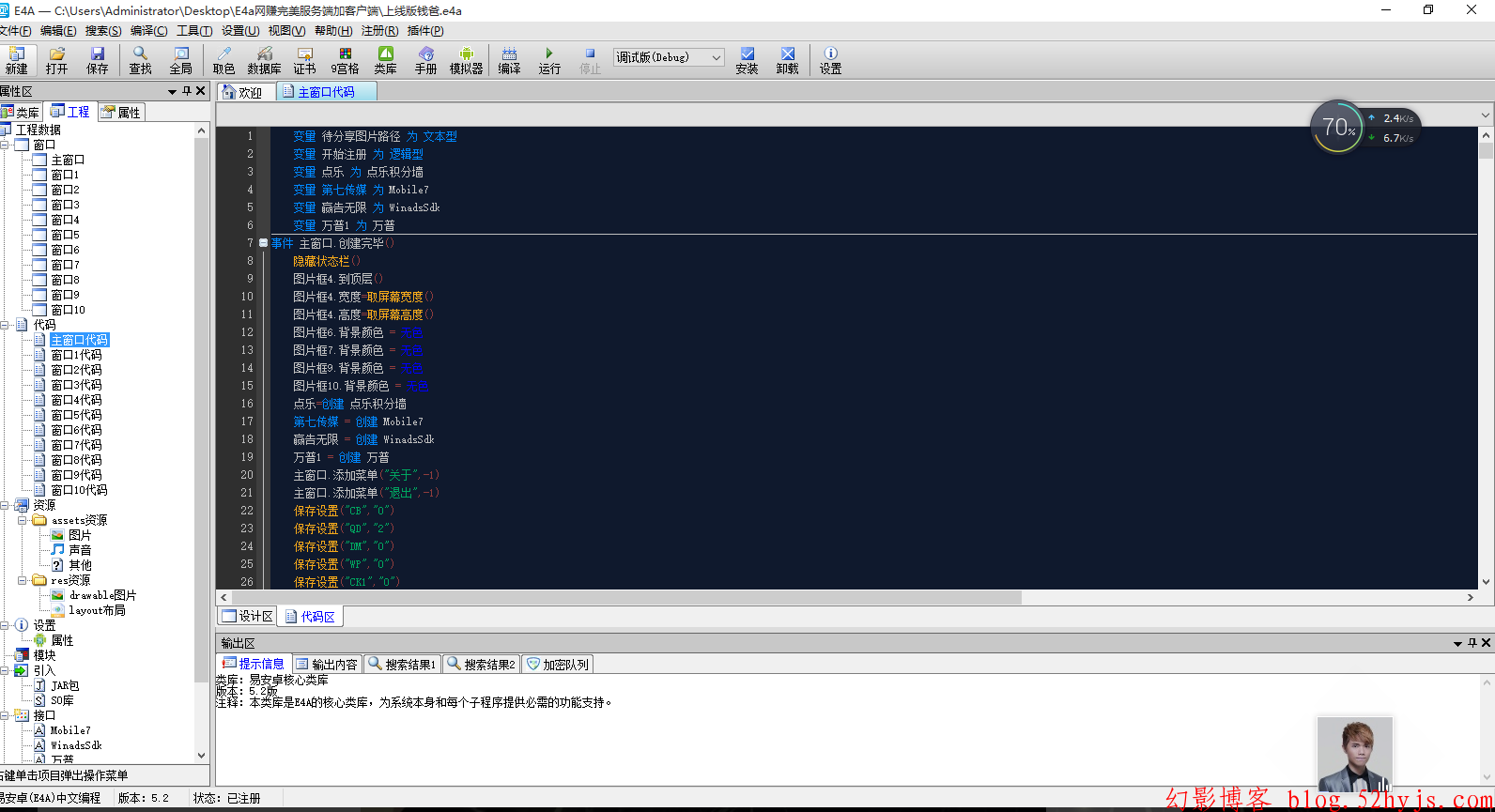Click the 新建 (New) toolbar icon
Screen dimensions: 1495x812
17,60
